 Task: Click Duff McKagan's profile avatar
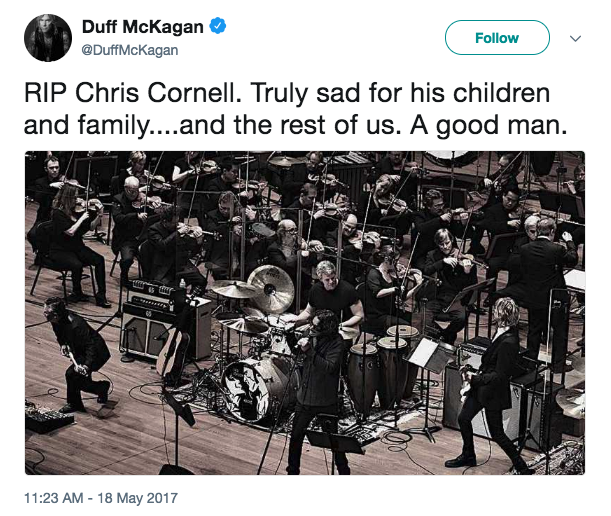coord(48,39)
